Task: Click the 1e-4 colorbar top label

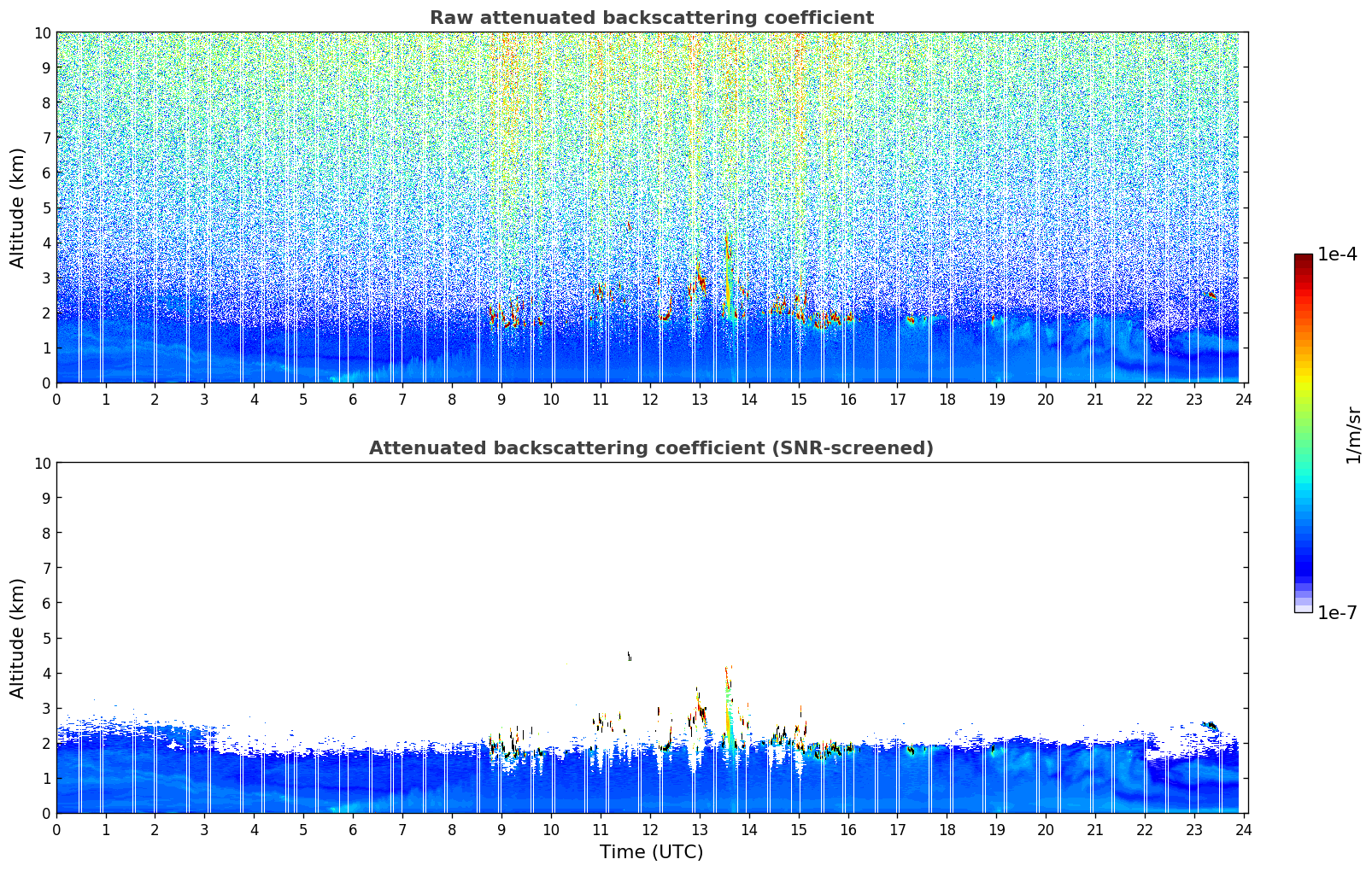Action: [1337, 254]
